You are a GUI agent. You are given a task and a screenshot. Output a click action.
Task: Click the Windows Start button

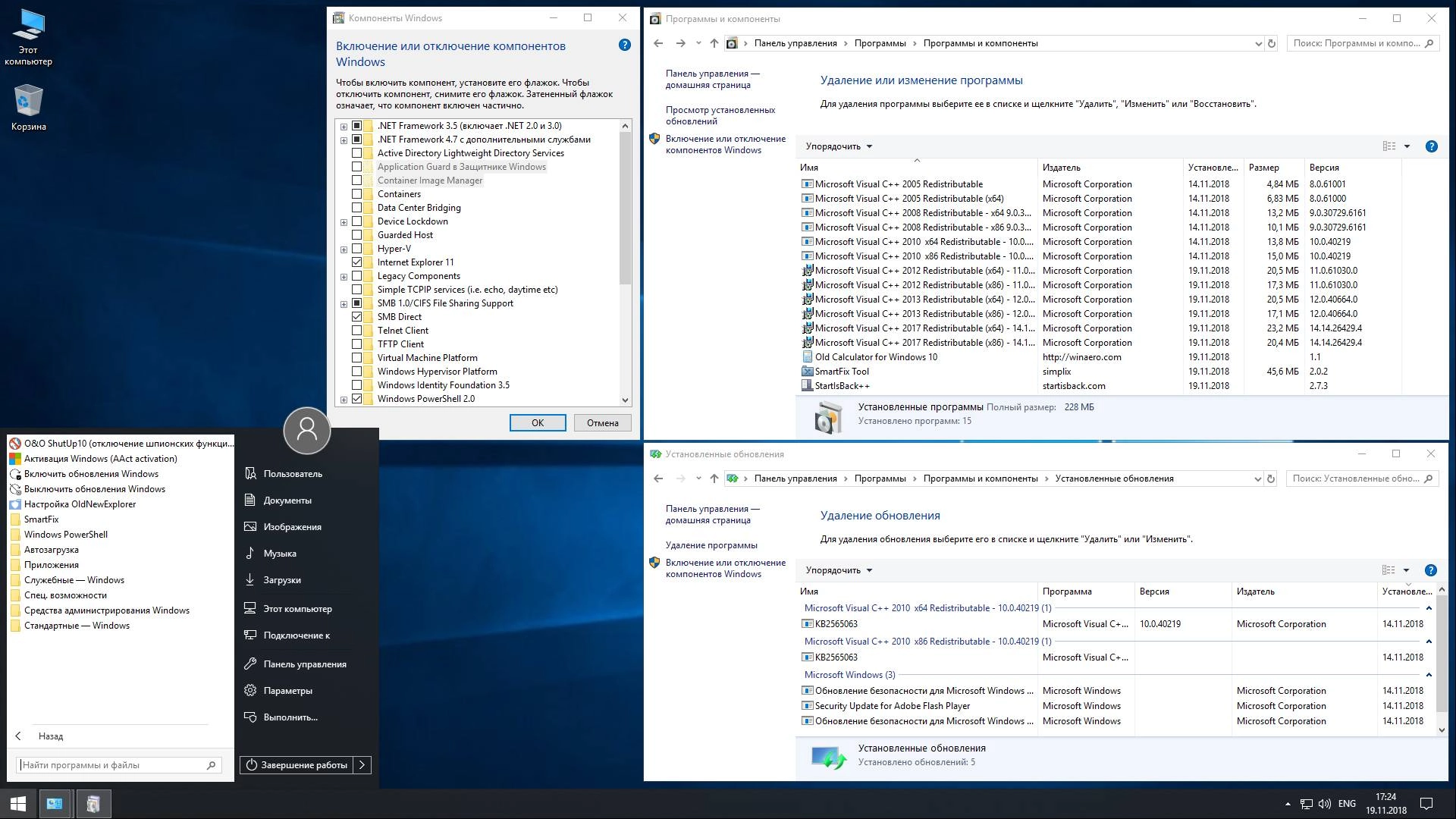pyautogui.click(x=18, y=804)
